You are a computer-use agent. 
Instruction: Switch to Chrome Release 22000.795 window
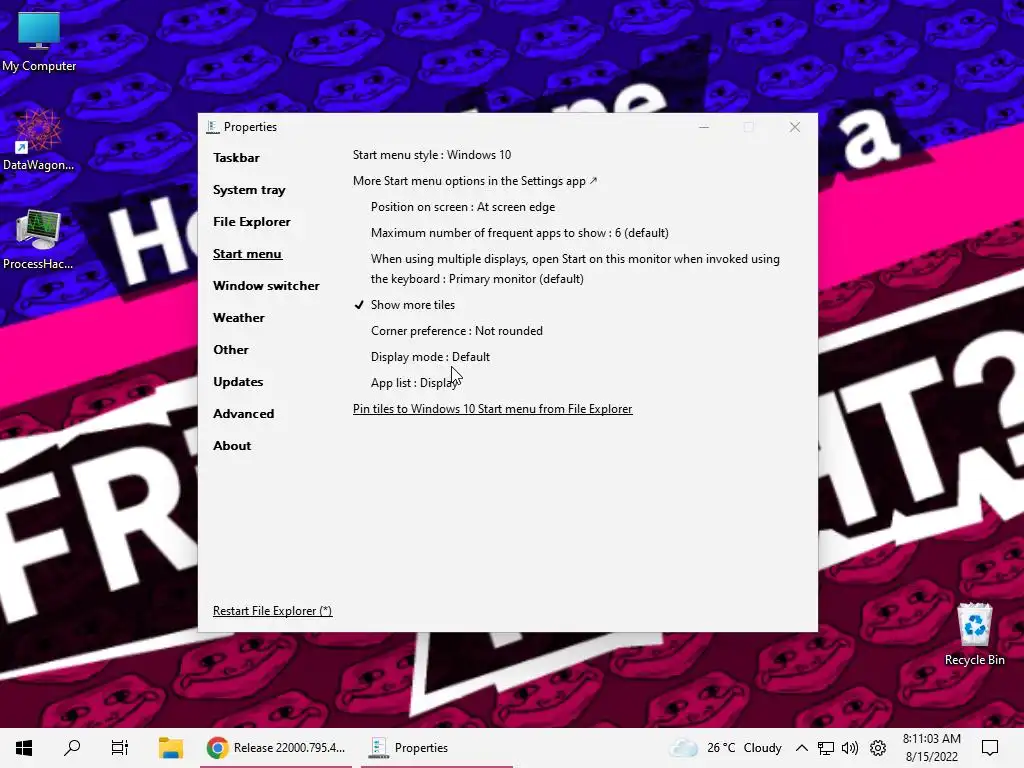click(276, 748)
